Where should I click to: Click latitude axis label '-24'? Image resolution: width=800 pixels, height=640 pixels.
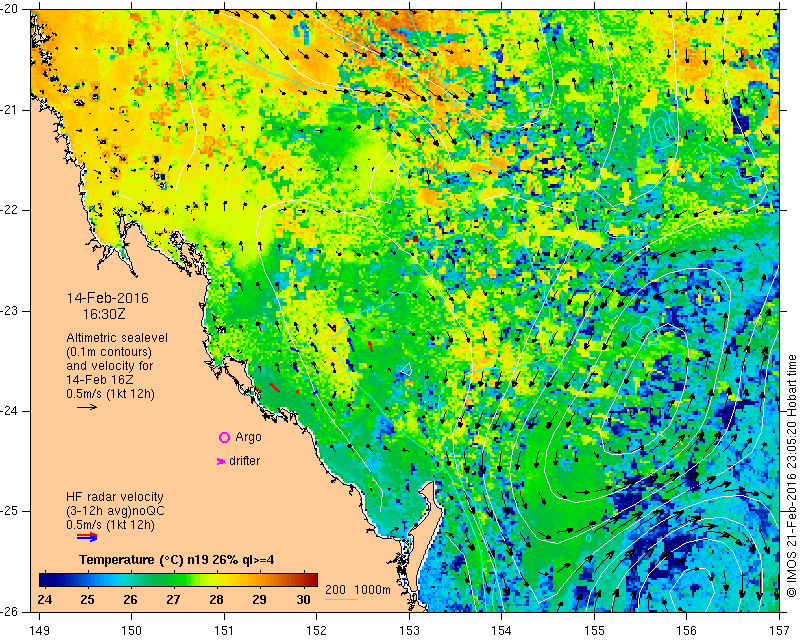pyautogui.click(x=10, y=410)
